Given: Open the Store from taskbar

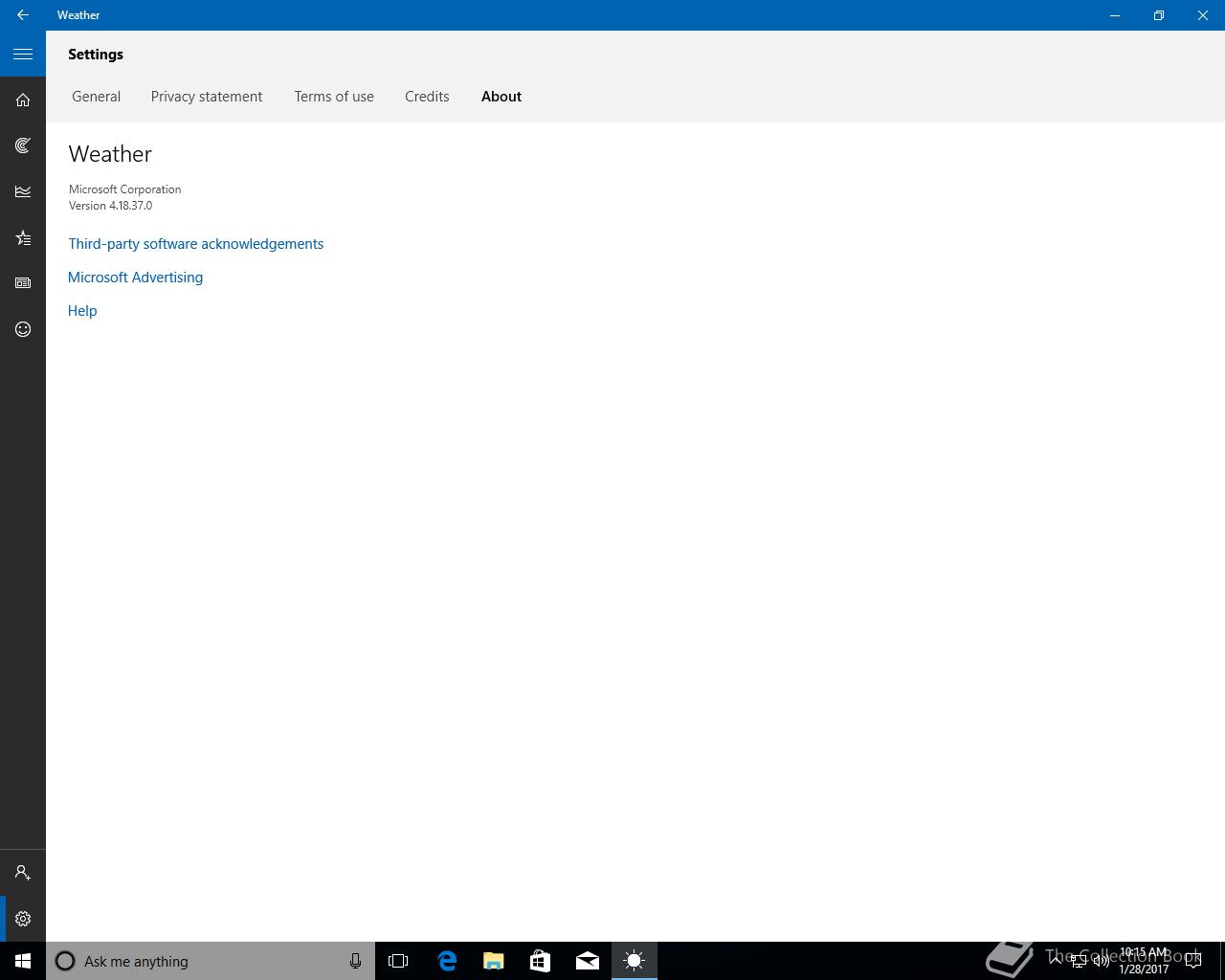Looking at the screenshot, I should pos(540,961).
